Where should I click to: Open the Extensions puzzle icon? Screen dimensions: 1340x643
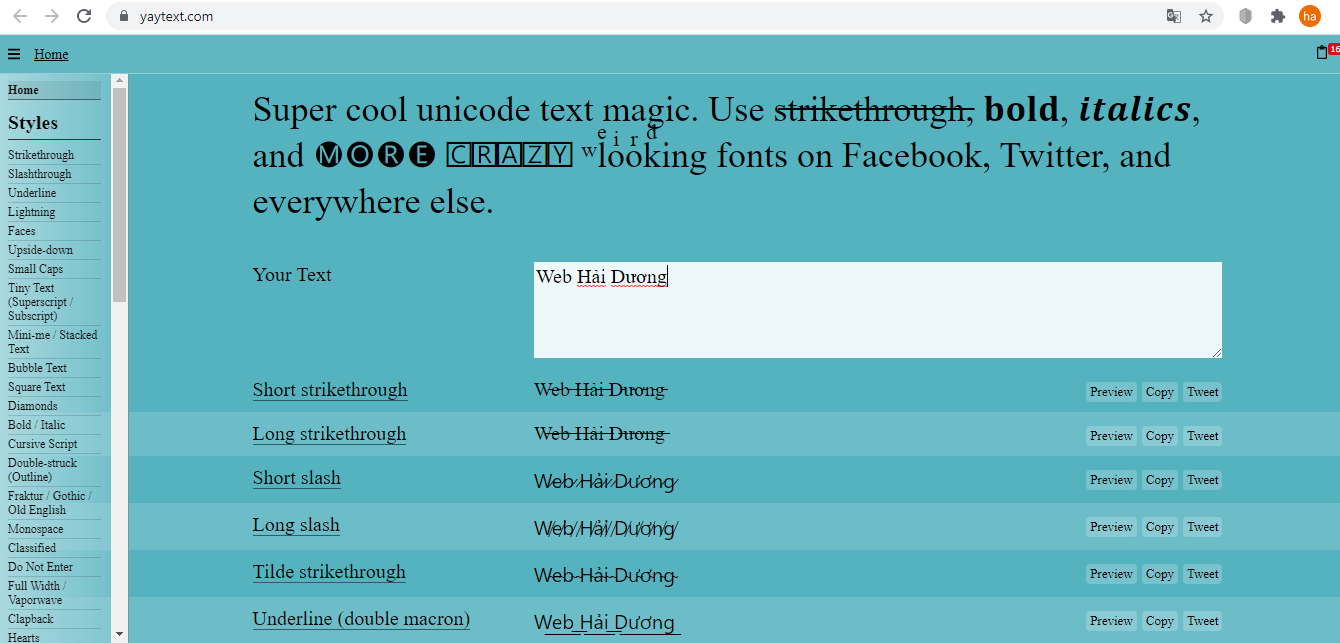(x=1277, y=16)
